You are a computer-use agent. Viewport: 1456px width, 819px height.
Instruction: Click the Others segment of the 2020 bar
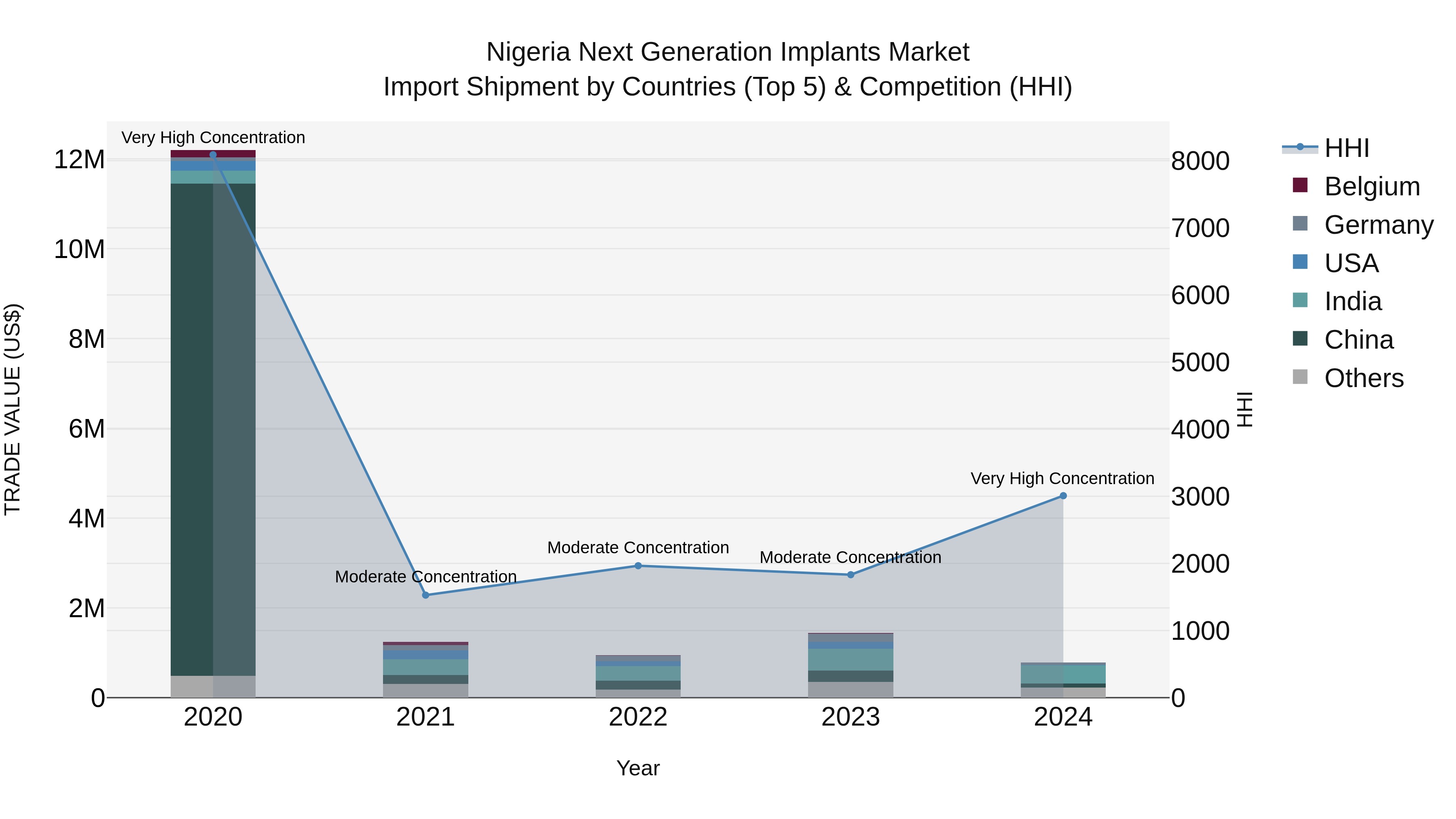point(213,687)
